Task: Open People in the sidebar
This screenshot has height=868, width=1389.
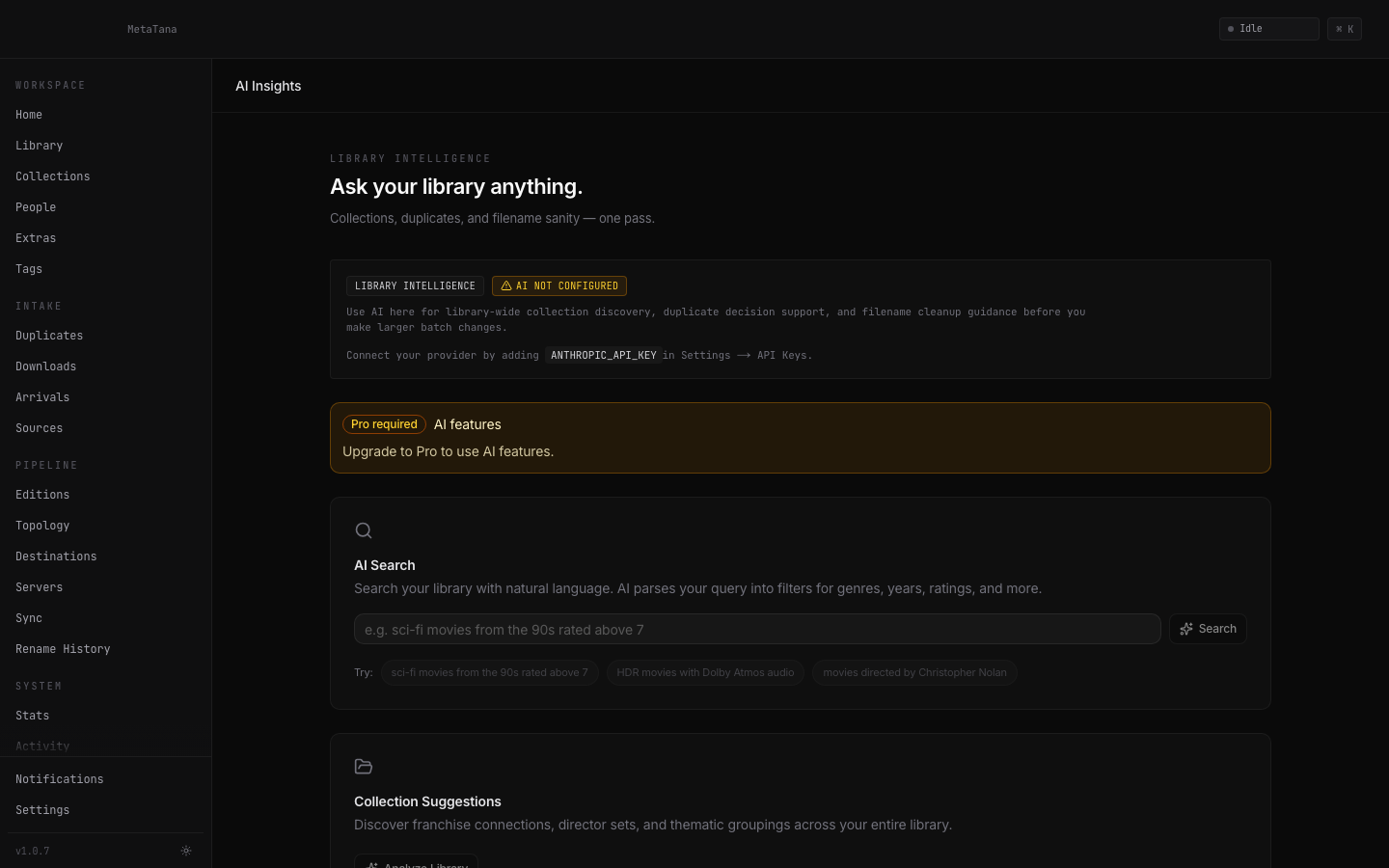Action: pos(36,207)
